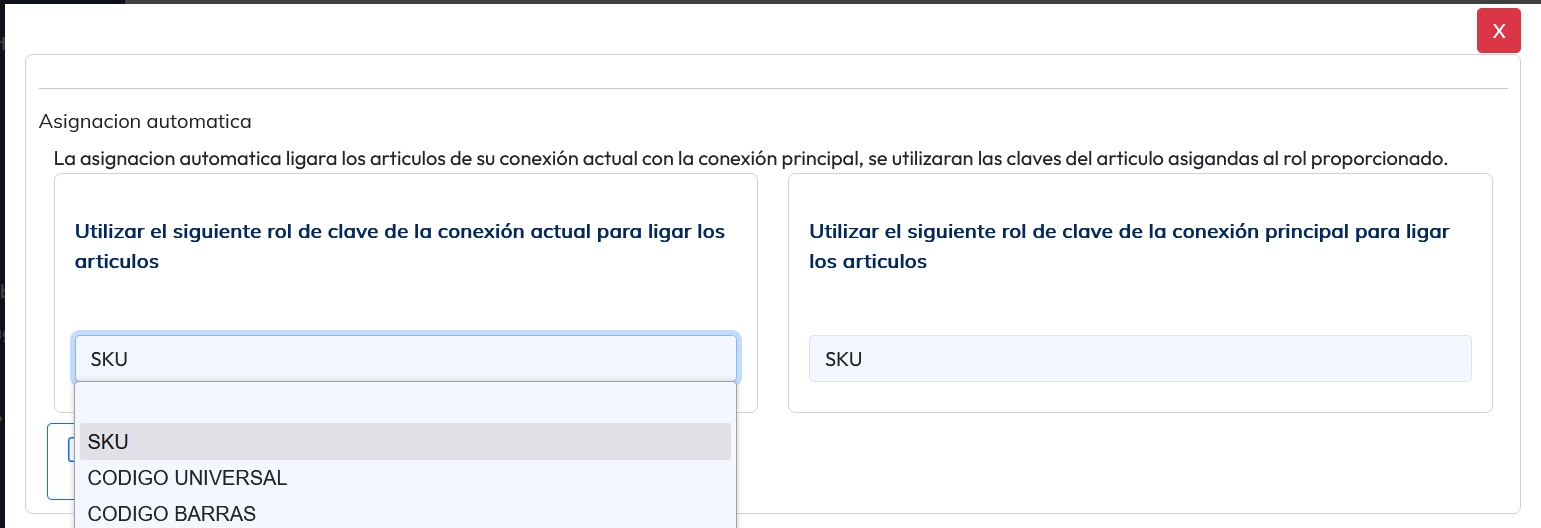This screenshot has height=528, width=1541.
Task: Click 'los articulos' in the right heading
Action: [x=867, y=262]
